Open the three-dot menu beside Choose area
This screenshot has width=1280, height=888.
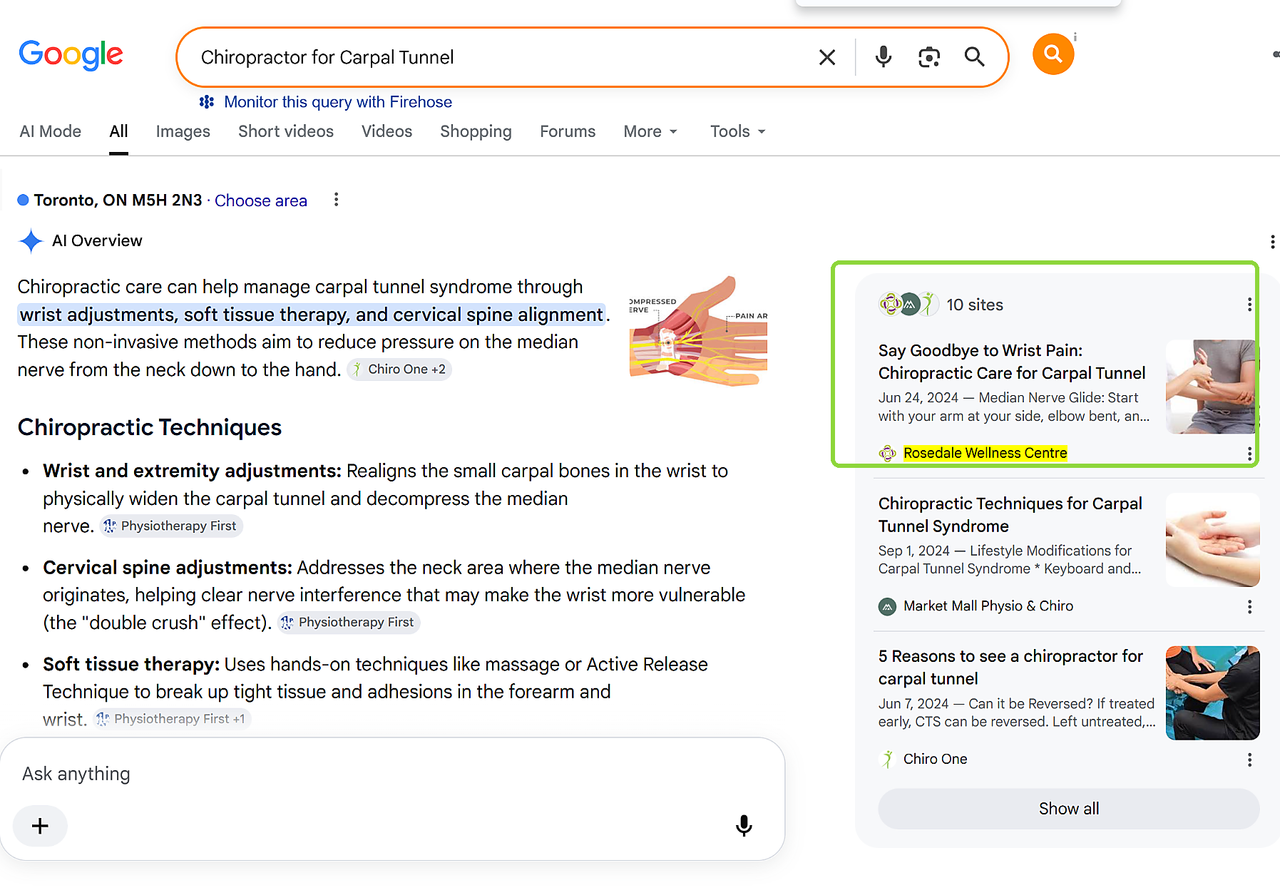tap(336, 200)
